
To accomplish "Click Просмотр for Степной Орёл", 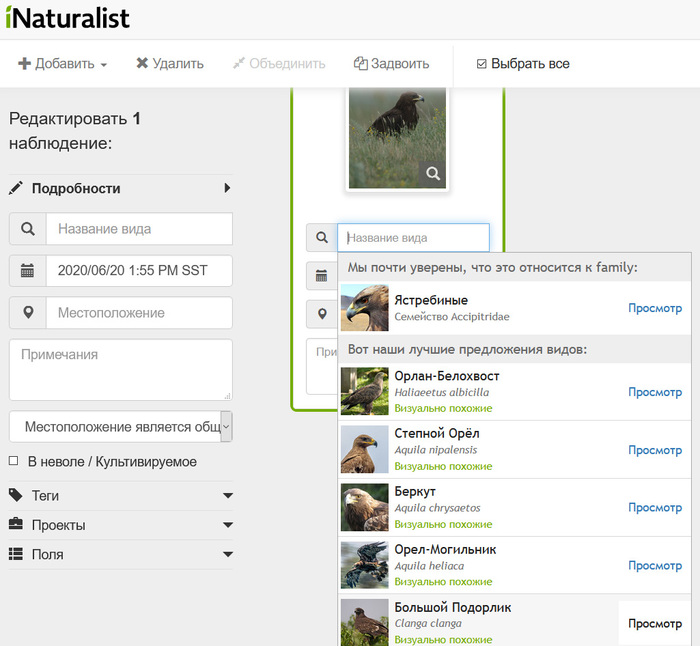I will (655, 450).
